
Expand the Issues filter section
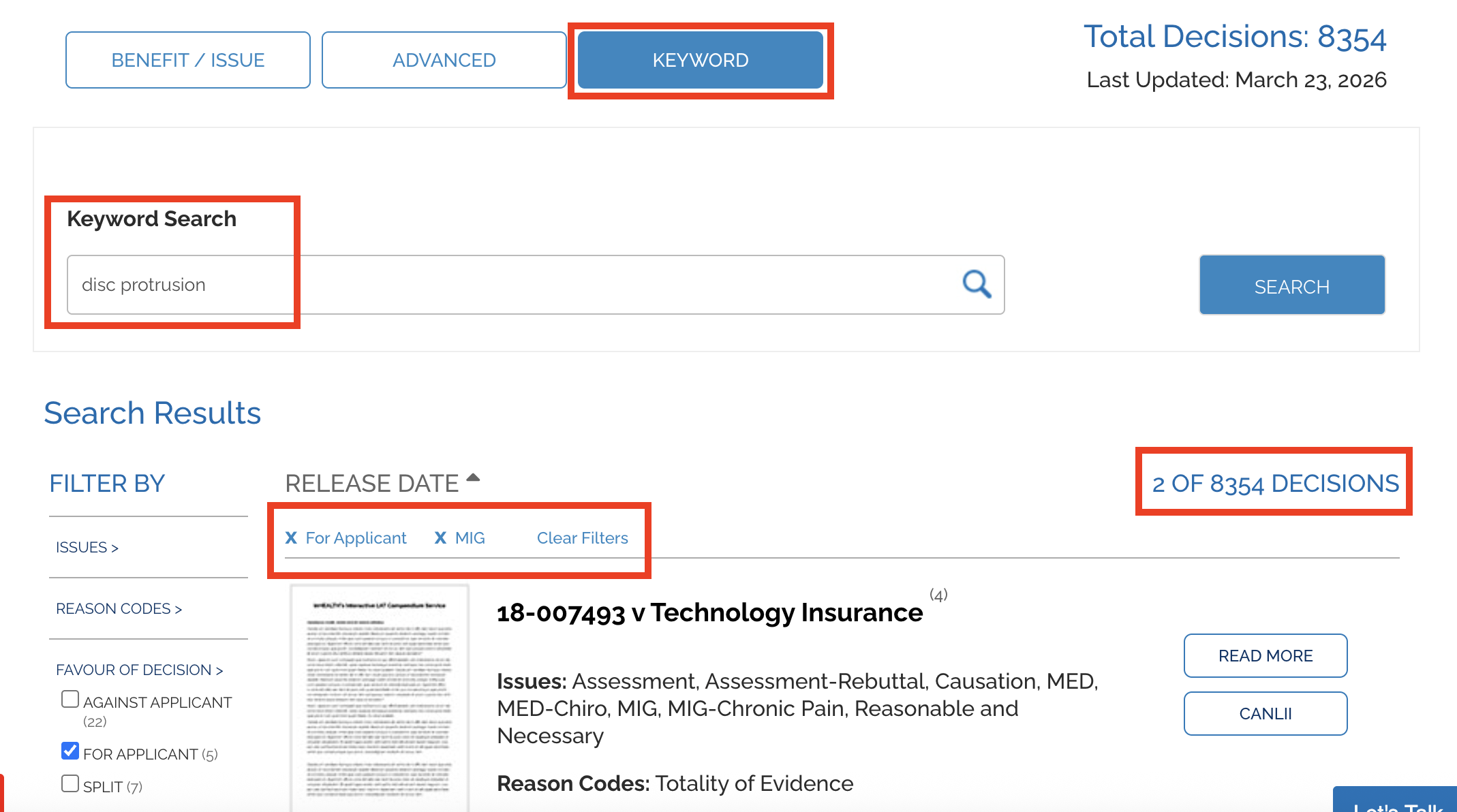pyautogui.click(x=87, y=548)
